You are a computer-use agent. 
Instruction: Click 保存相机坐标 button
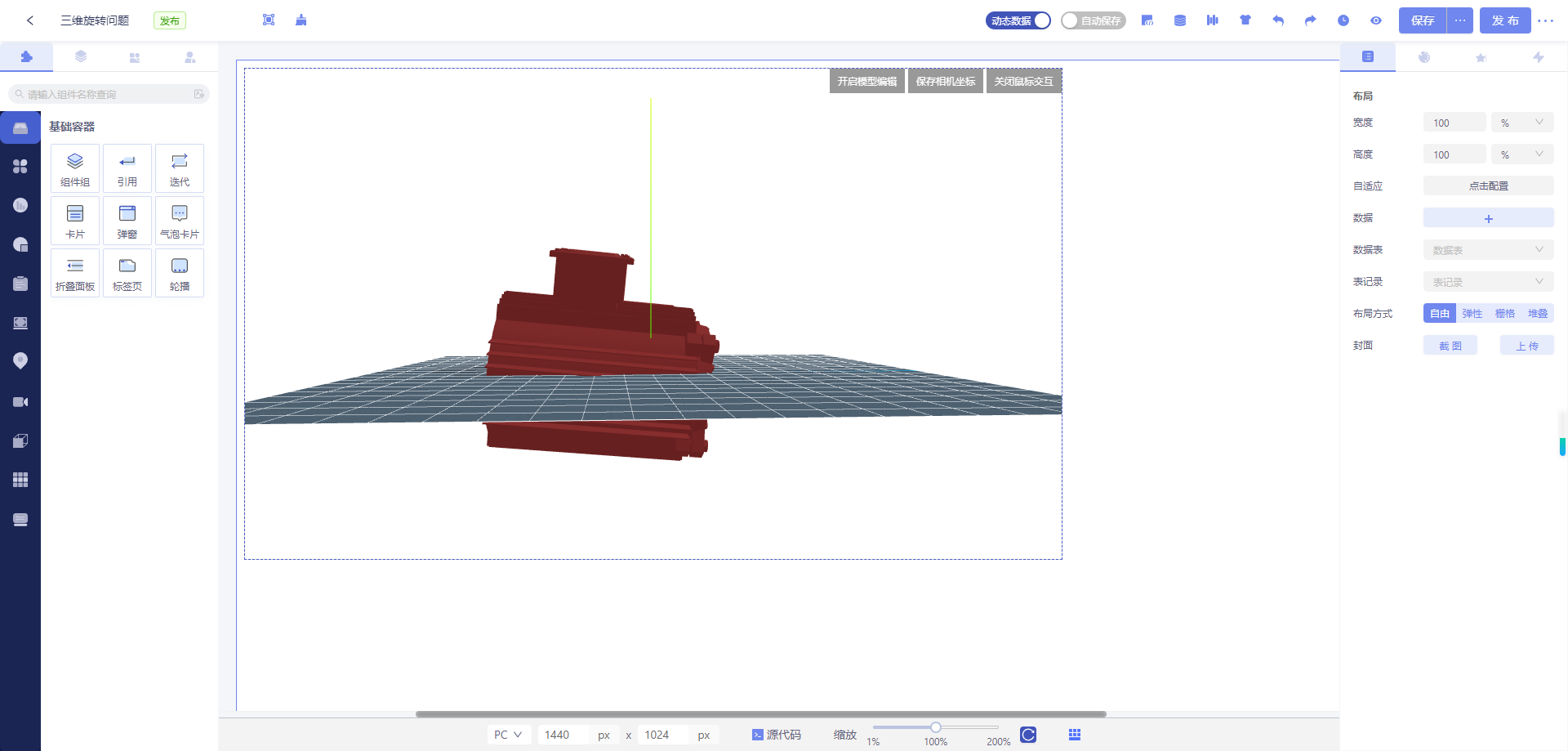click(946, 81)
